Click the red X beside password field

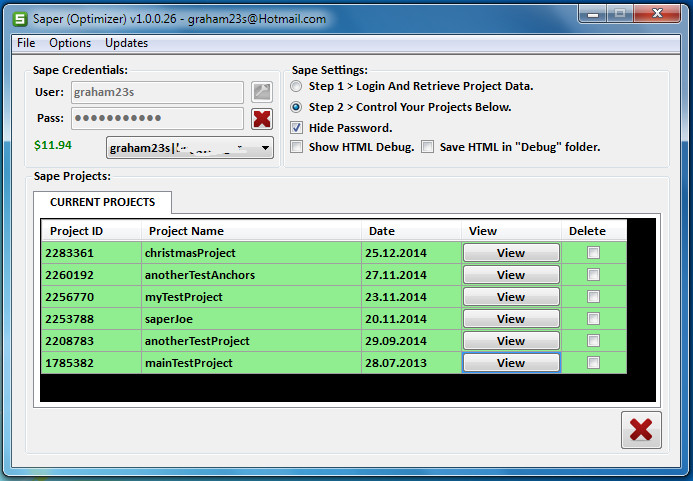pos(262,118)
